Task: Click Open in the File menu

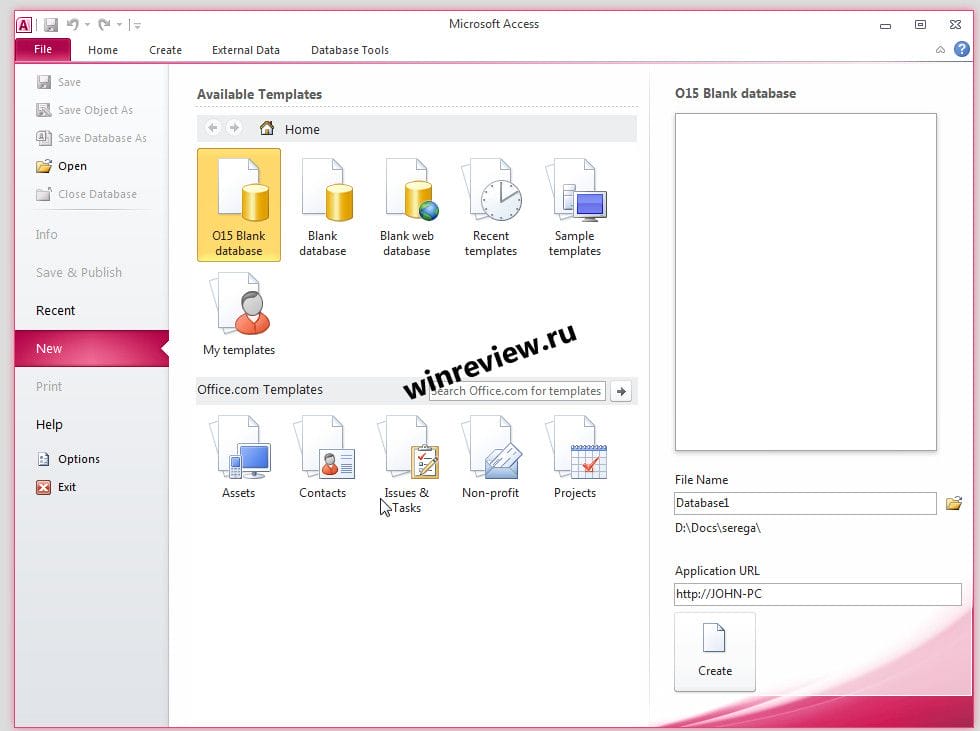Action: [x=62, y=166]
